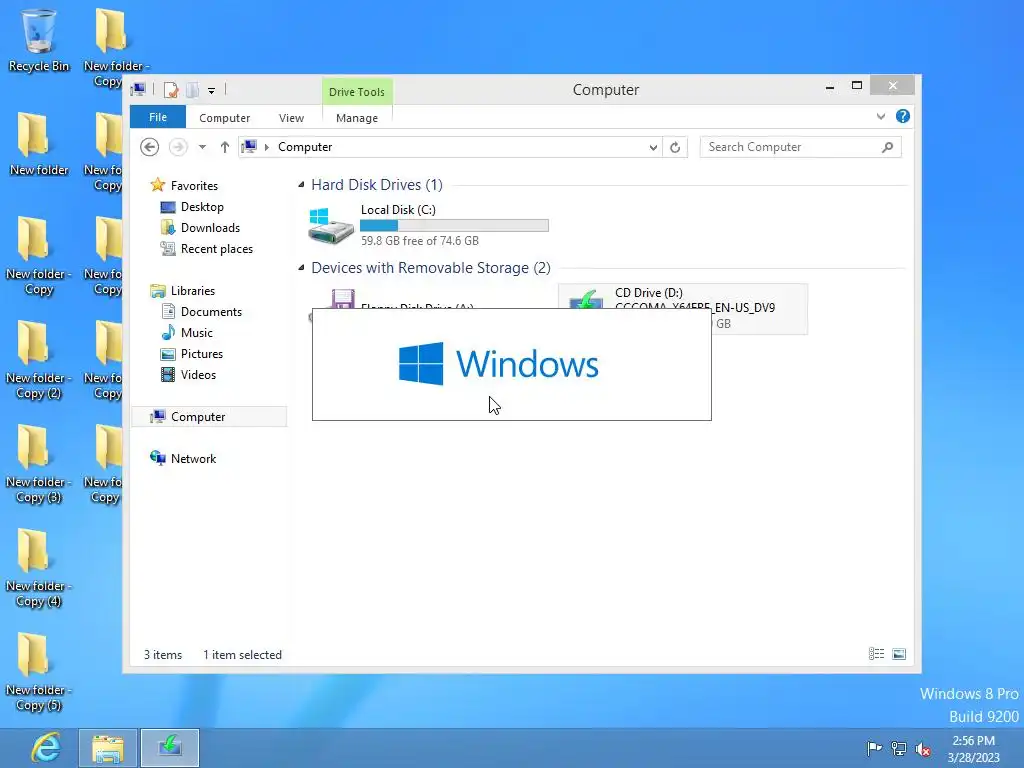Open File Explorer taskbar button
Viewport: 1024px width, 768px height.
(x=108, y=748)
